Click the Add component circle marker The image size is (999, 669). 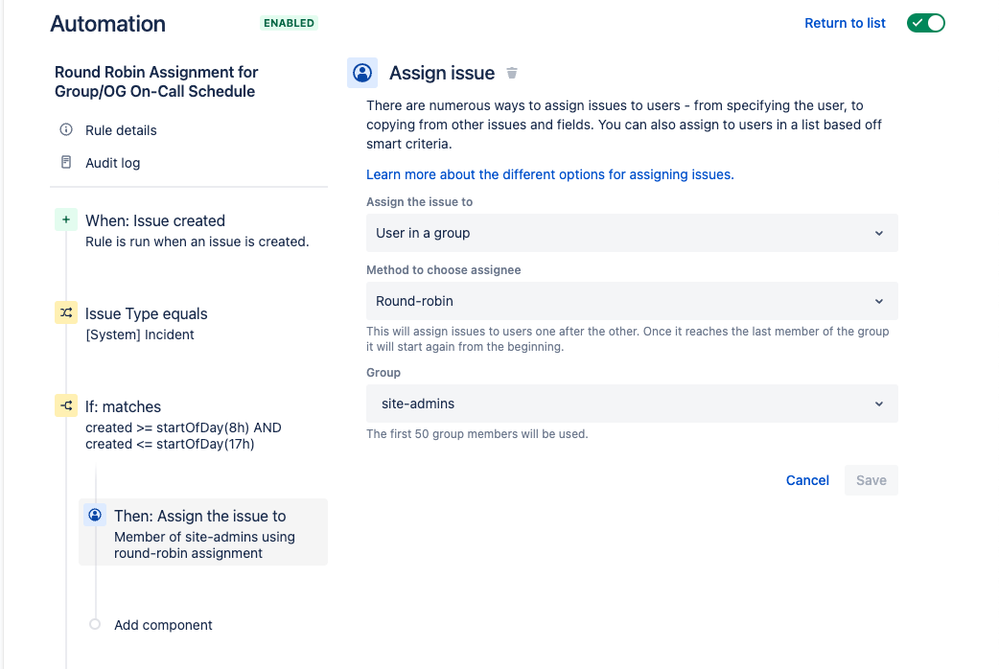(x=95, y=624)
